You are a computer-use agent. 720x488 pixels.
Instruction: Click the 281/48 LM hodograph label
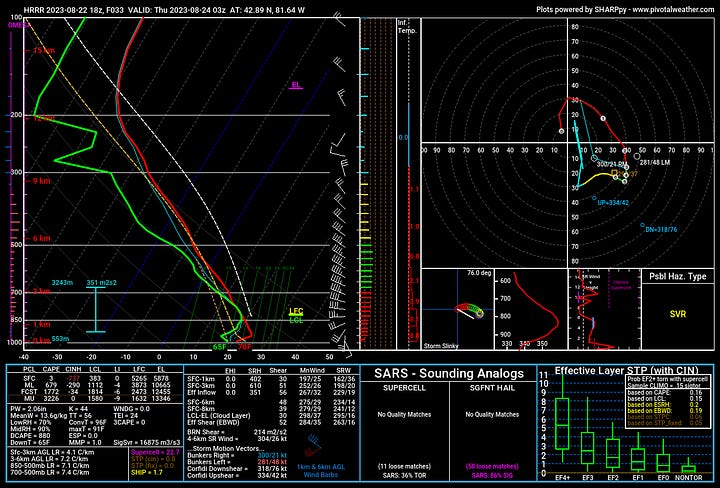tap(654, 163)
